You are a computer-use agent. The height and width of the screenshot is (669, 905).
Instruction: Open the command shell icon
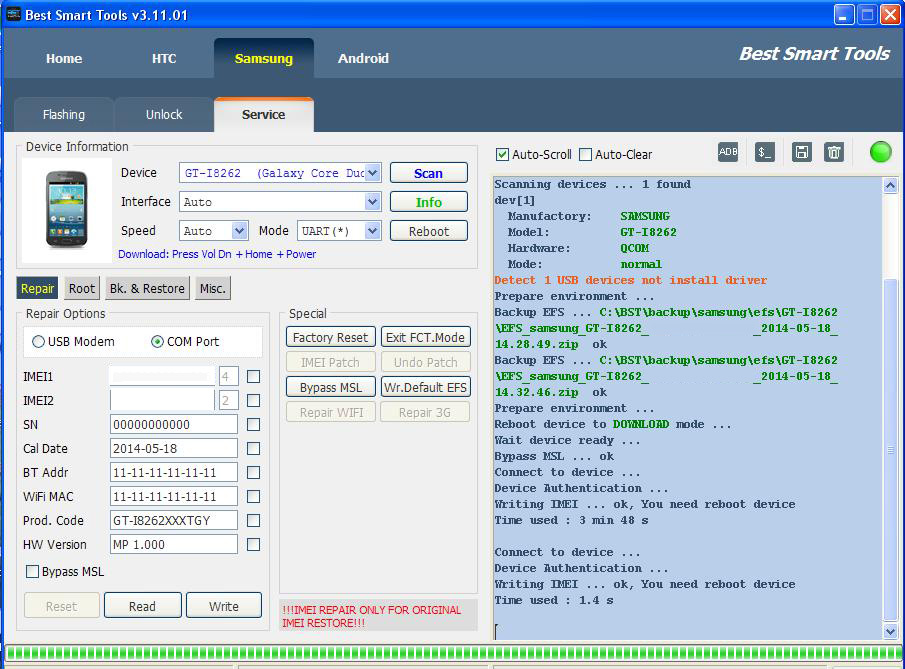[x=765, y=152]
